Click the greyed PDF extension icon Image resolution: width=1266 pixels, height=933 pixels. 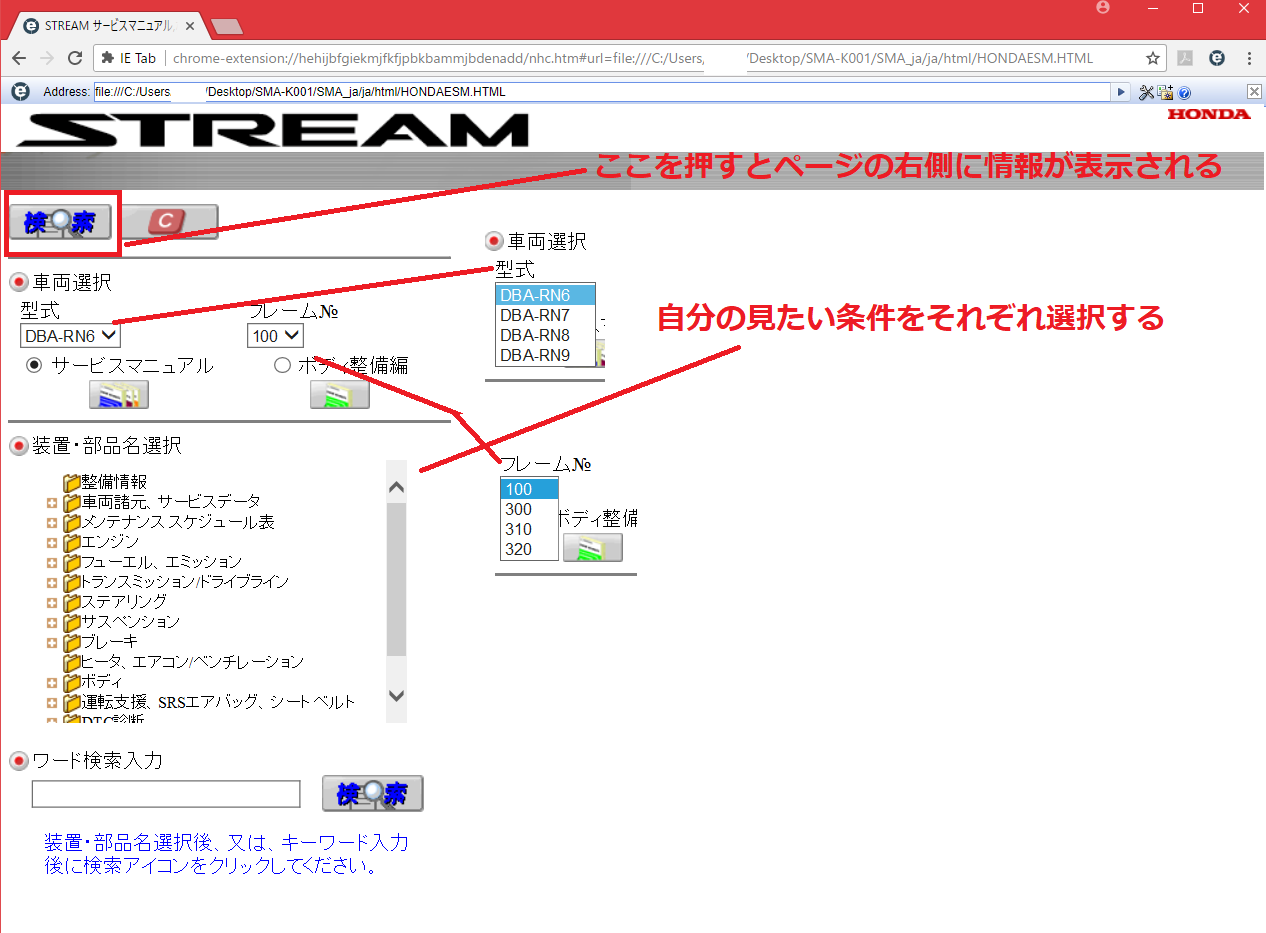(1185, 58)
